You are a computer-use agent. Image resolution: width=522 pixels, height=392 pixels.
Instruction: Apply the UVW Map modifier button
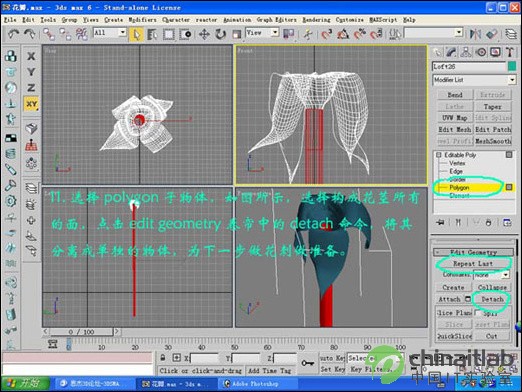[455, 118]
